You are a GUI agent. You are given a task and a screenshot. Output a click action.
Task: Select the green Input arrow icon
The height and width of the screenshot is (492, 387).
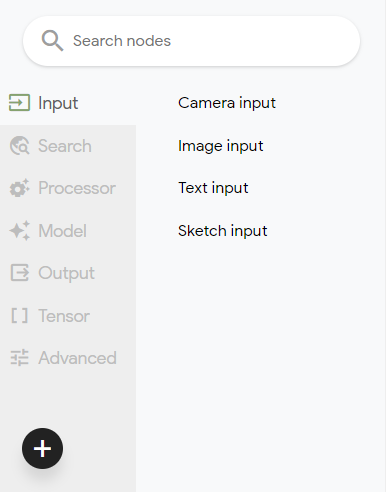pos(19,102)
